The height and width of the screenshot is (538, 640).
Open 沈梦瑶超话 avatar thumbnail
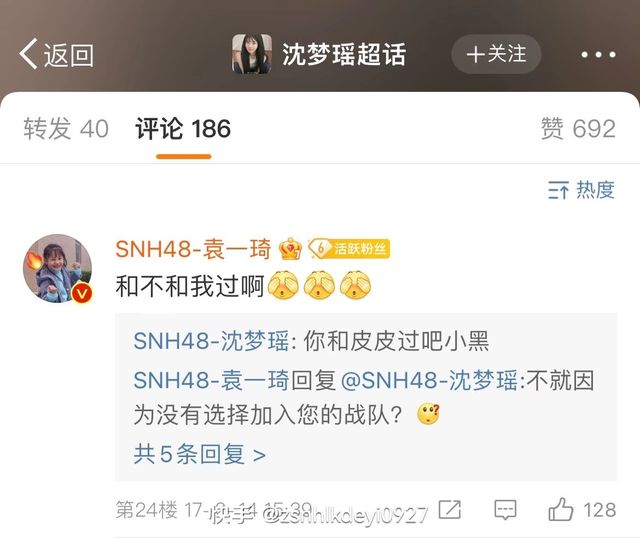[x=252, y=54]
